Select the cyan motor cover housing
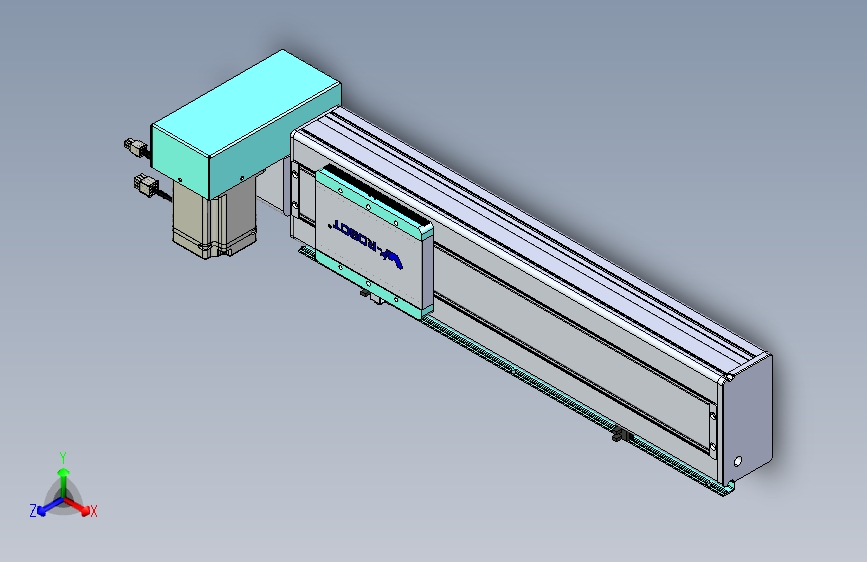 click(246, 123)
